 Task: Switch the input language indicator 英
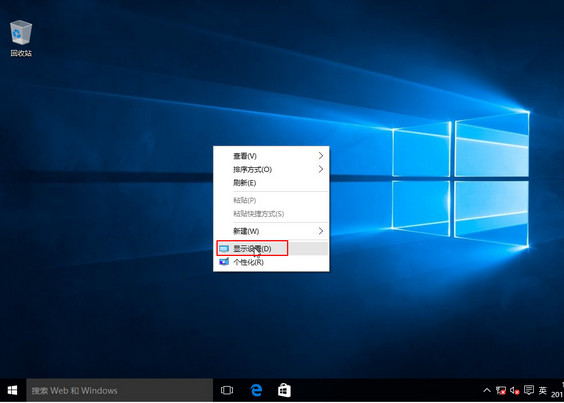[543, 390]
